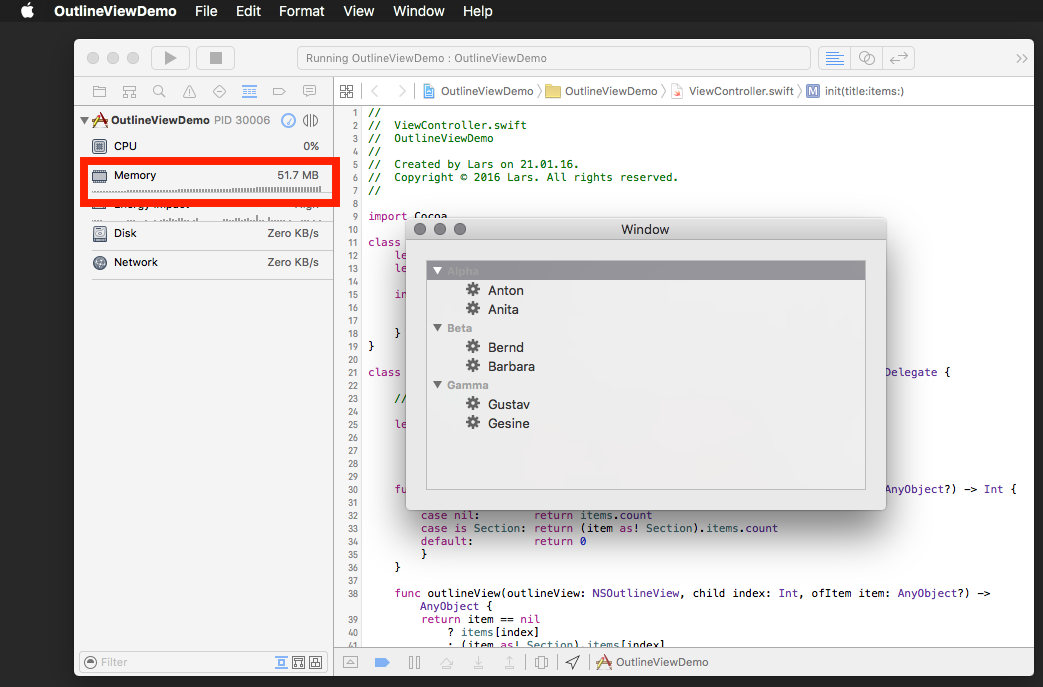The image size is (1043, 687).
Task: Select the CPU gauge row
Action: (x=206, y=146)
